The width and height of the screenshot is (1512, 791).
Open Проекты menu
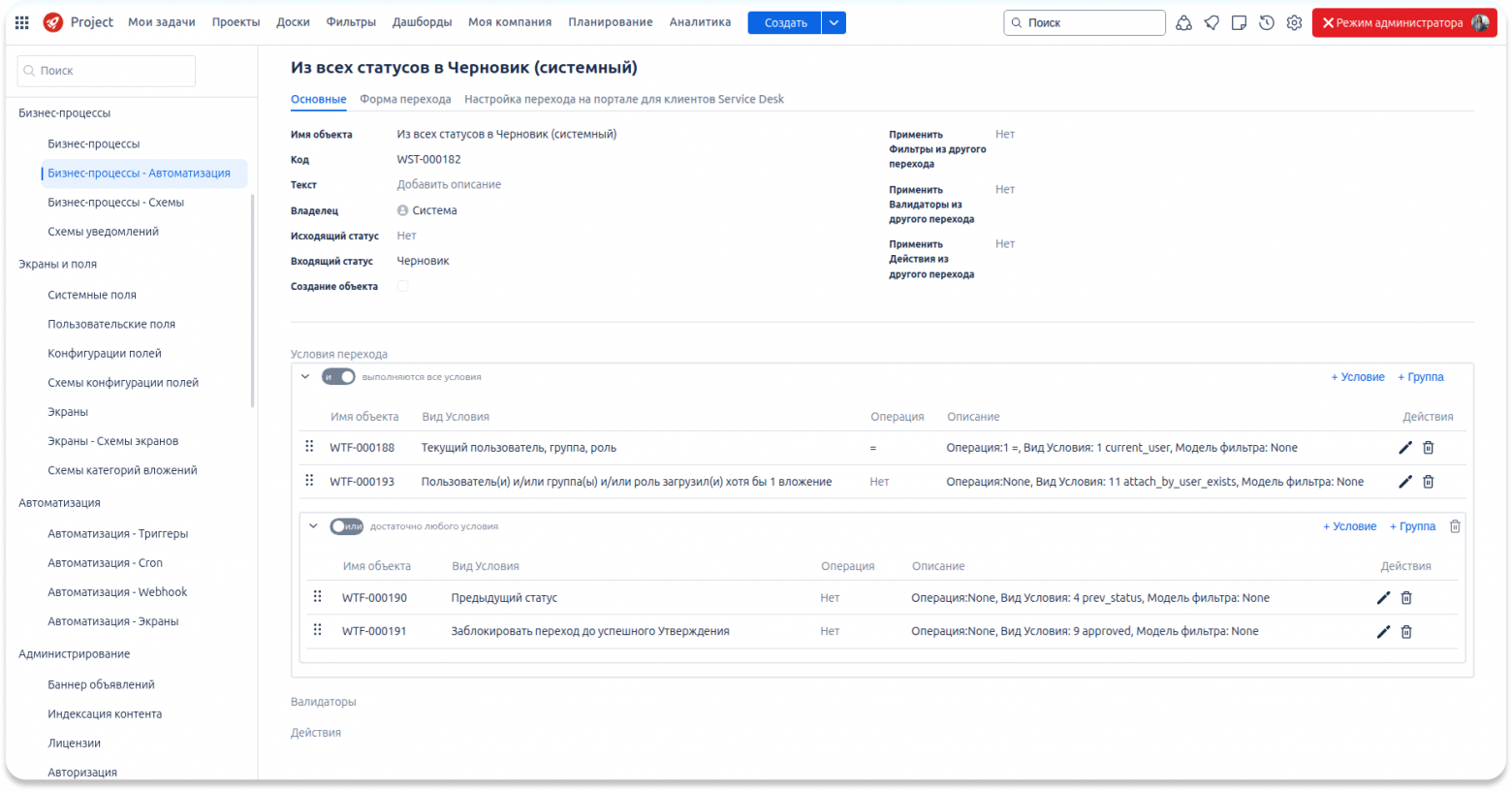tap(236, 22)
